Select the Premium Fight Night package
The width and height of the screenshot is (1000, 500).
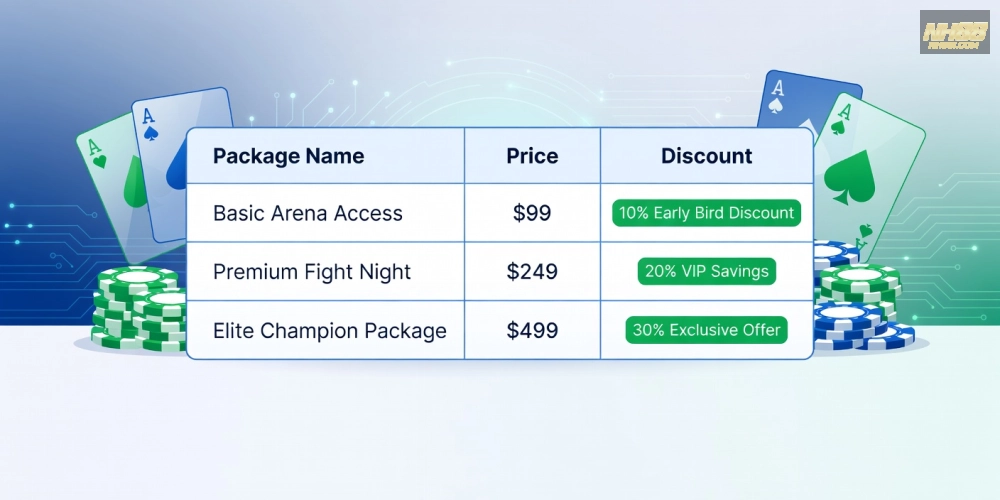[312, 271]
